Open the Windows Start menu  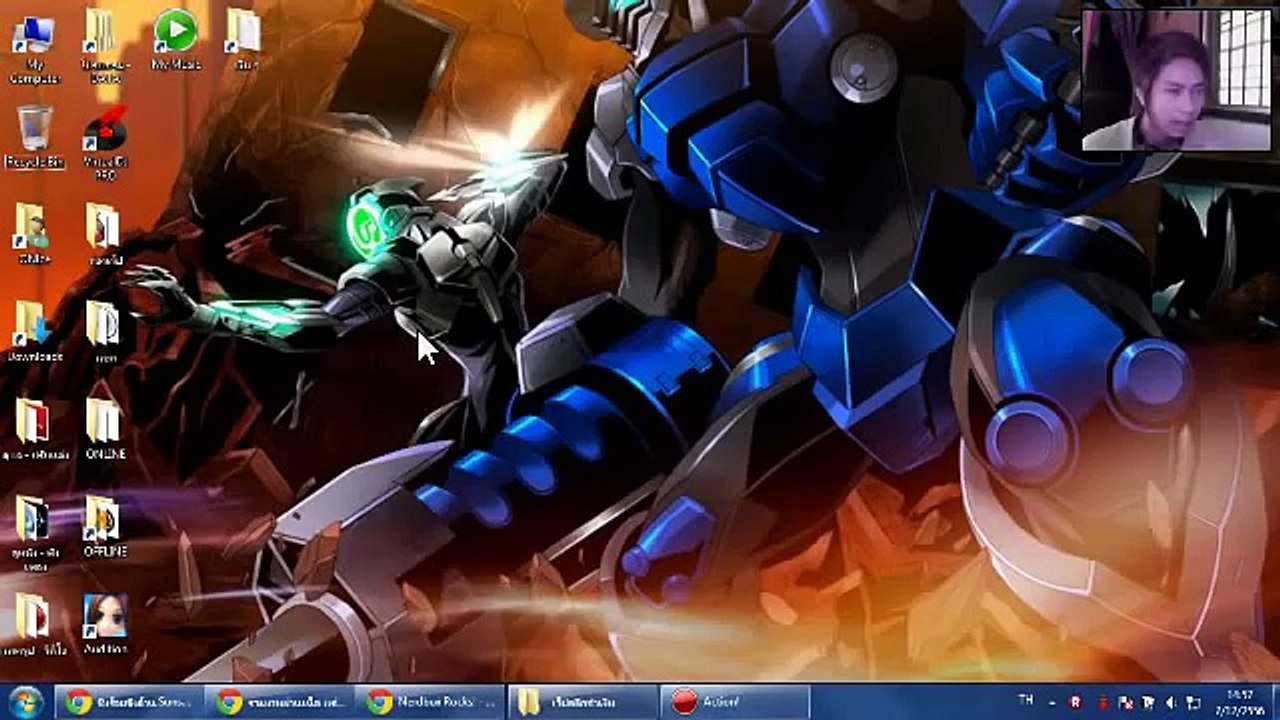coord(25,702)
